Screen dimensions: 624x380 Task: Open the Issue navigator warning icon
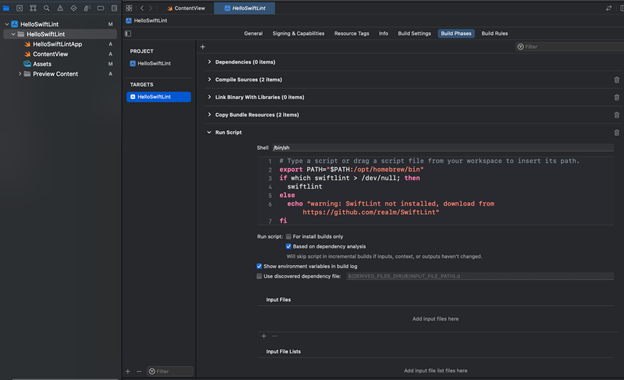tap(60, 8)
